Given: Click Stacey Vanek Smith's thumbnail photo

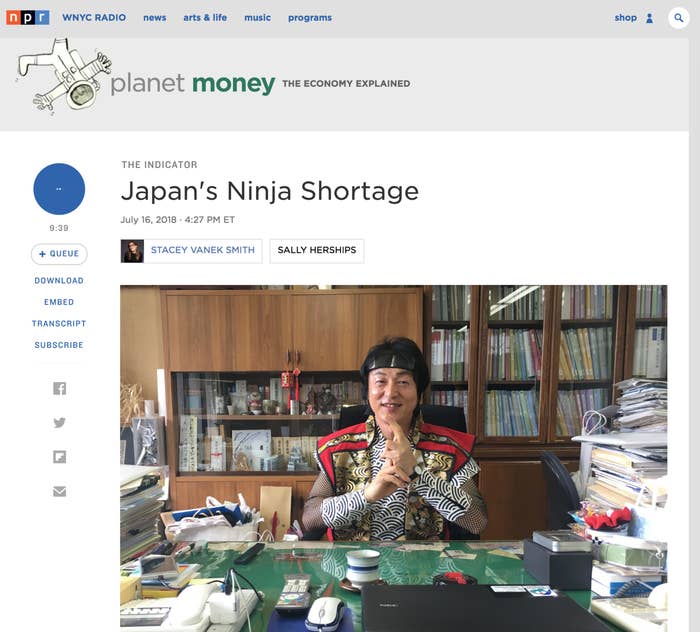Looking at the screenshot, I should click(132, 251).
